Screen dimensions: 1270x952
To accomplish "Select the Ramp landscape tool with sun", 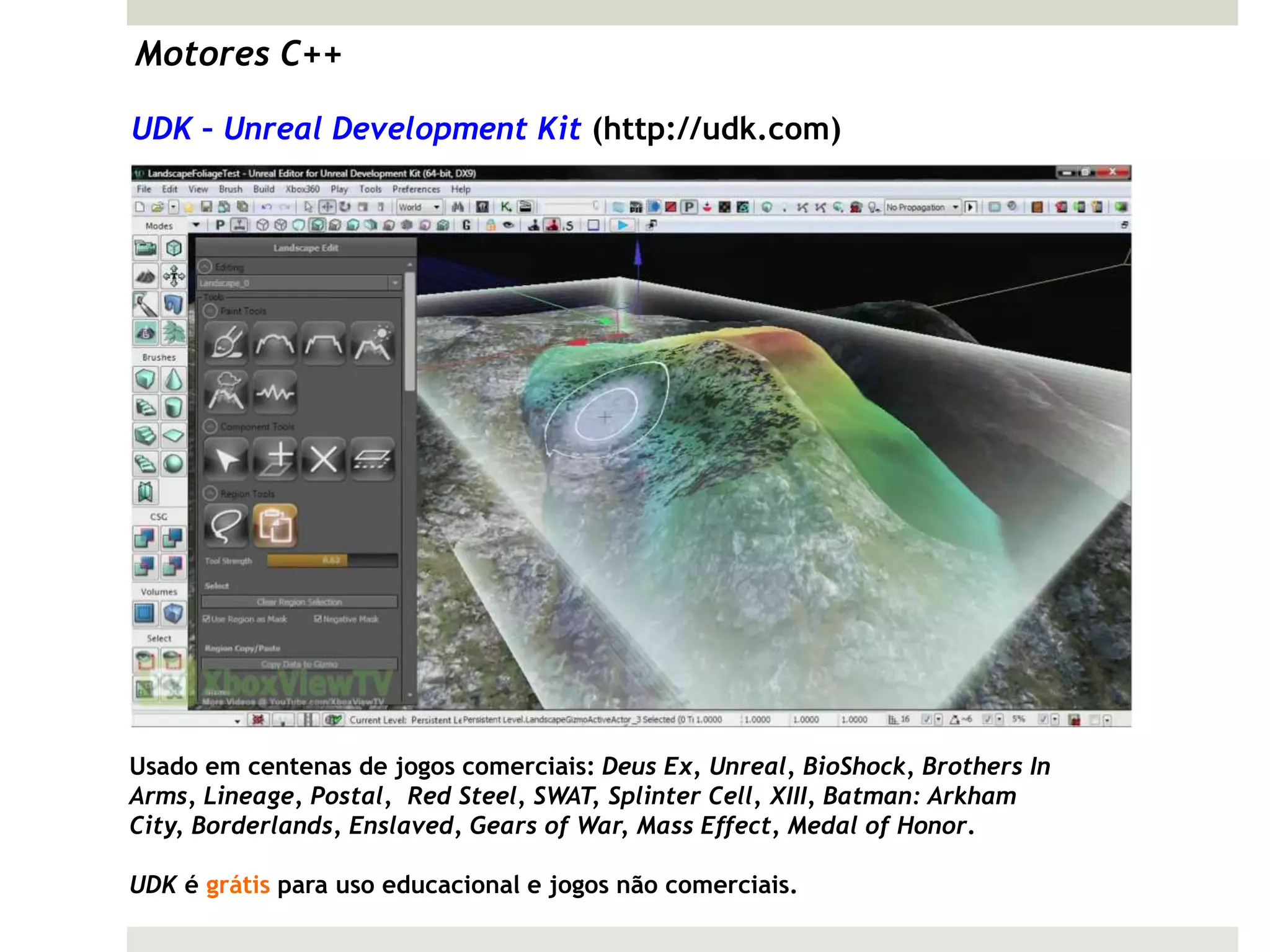I will [373, 343].
